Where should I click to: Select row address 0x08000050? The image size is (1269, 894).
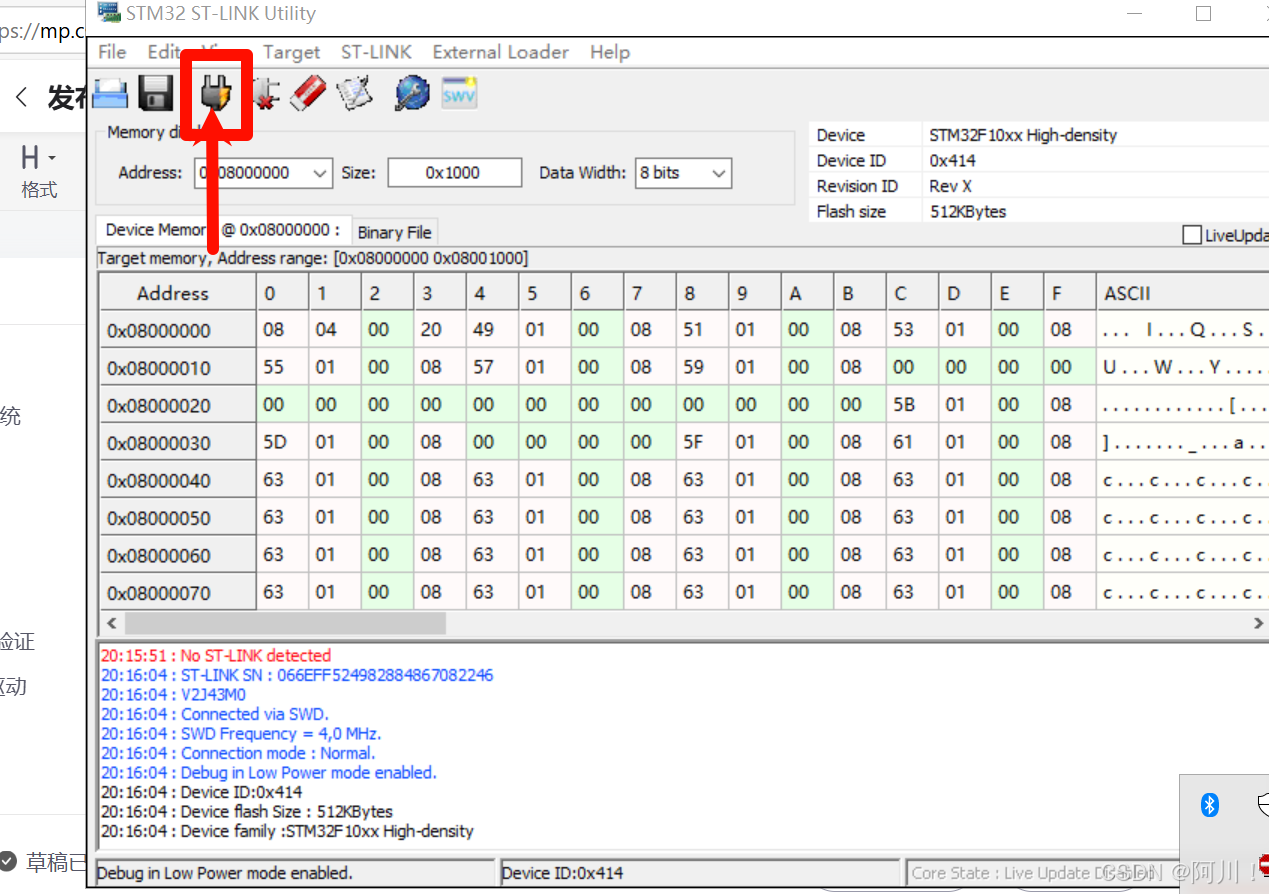[177, 518]
